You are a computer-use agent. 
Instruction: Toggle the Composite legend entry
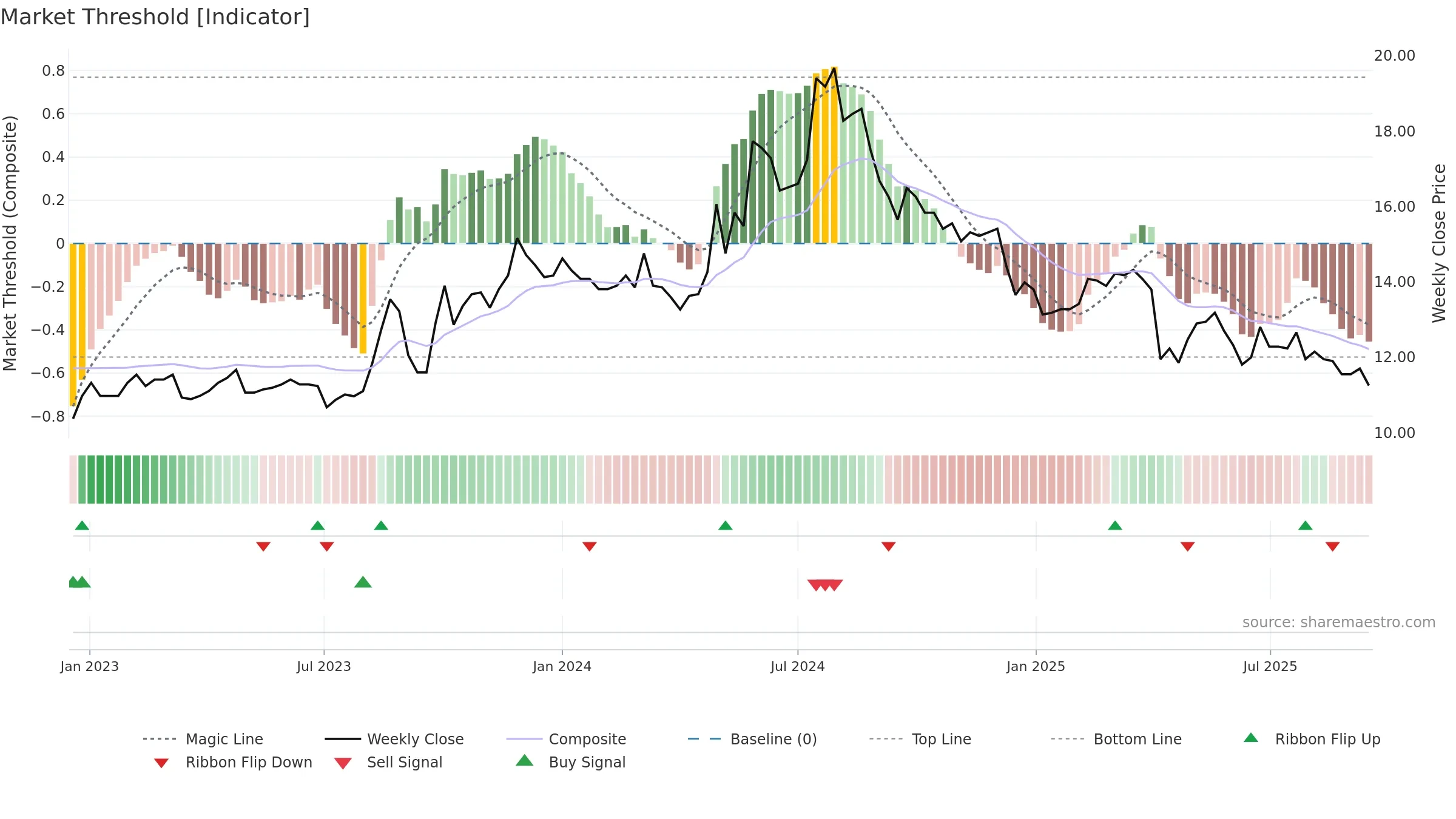[567, 739]
